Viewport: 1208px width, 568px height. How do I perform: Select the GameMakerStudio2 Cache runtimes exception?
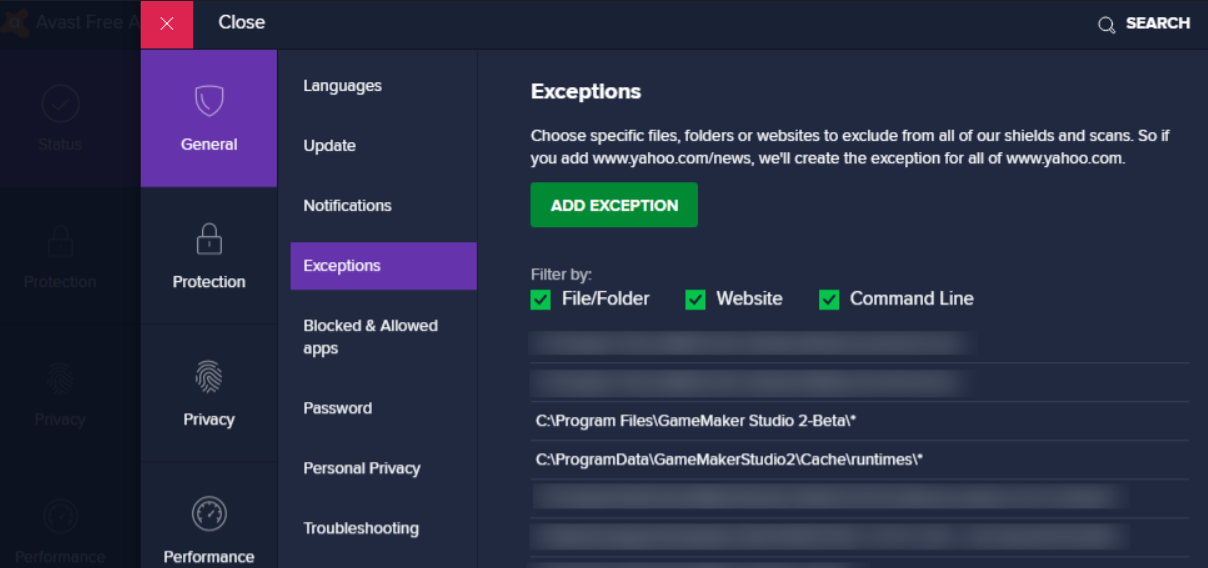pyautogui.click(x=729, y=460)
